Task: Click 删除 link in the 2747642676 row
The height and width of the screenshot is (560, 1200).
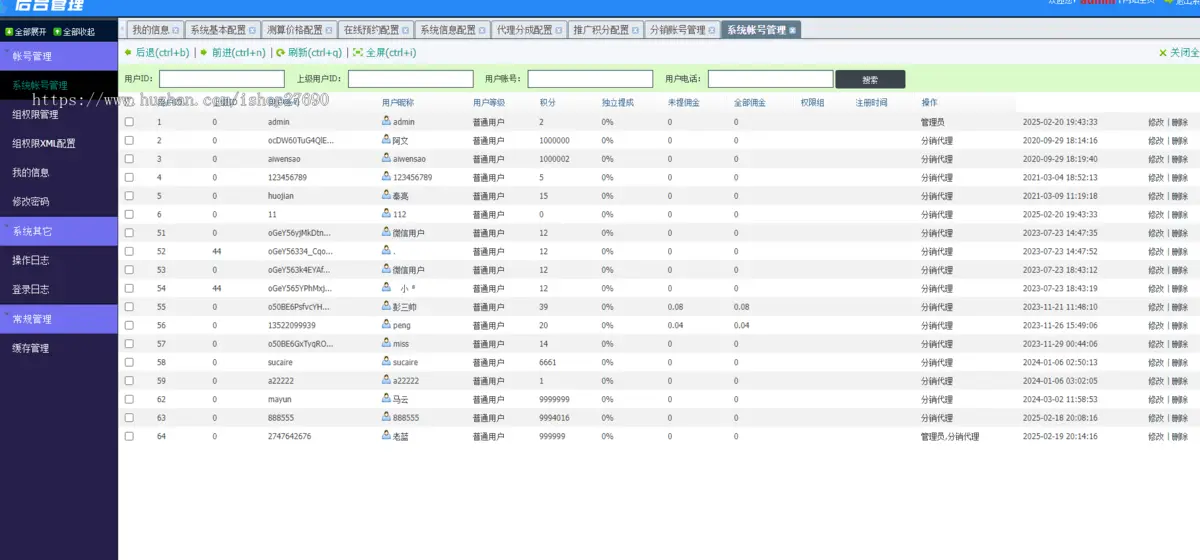Action: 1180,436
